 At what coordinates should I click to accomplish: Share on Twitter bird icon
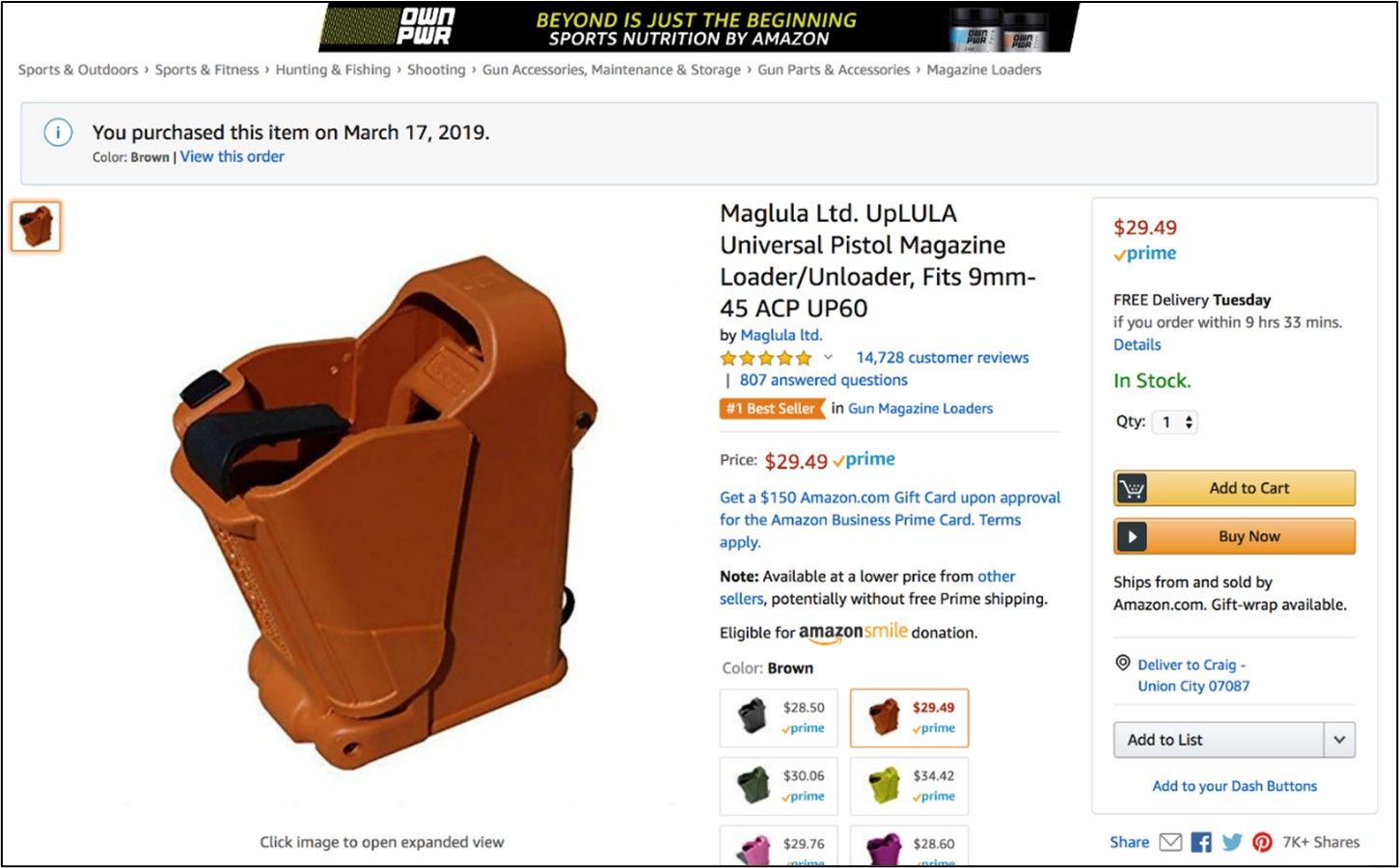click(x=1232, y=842)
